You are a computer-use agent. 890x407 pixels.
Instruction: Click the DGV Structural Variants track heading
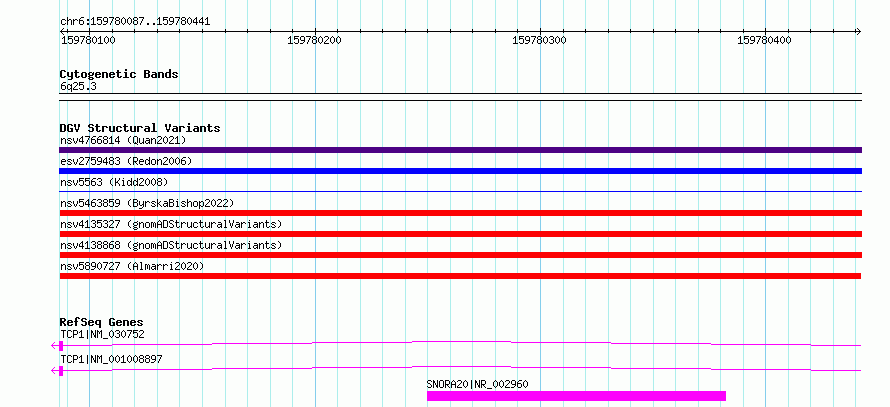pos(140,128)
